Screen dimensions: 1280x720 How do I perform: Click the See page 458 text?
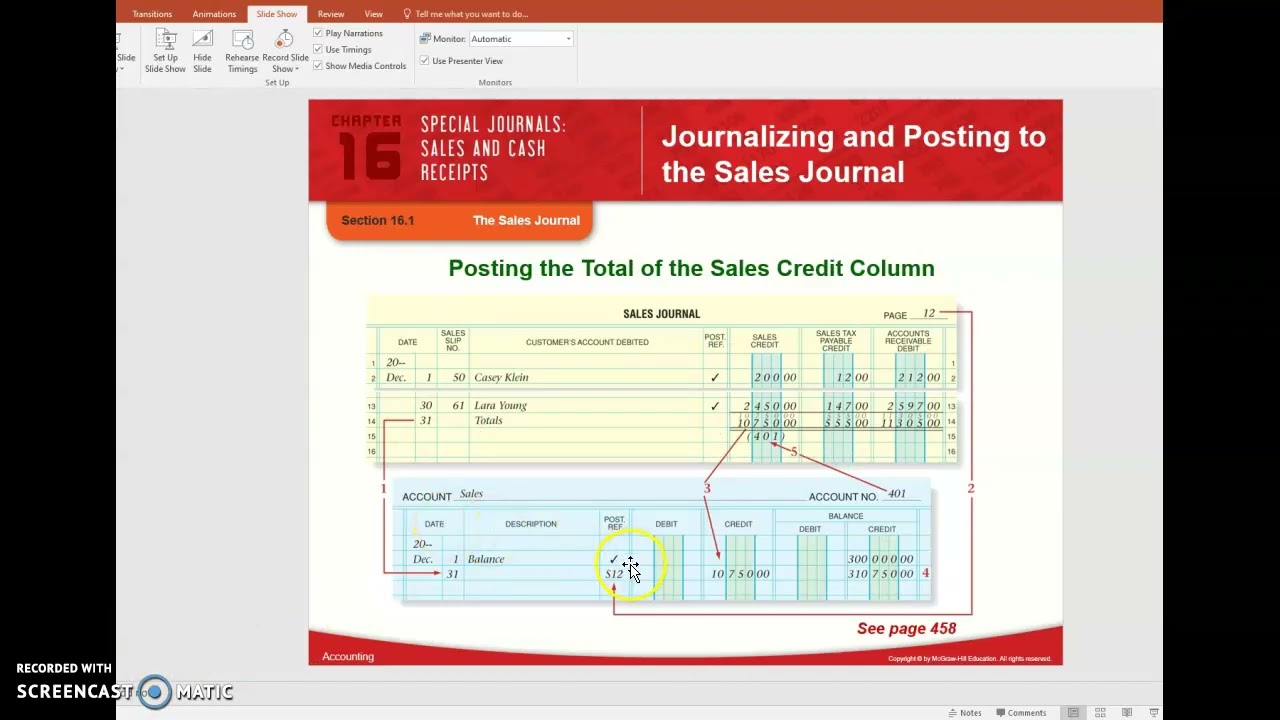[906, 628]
